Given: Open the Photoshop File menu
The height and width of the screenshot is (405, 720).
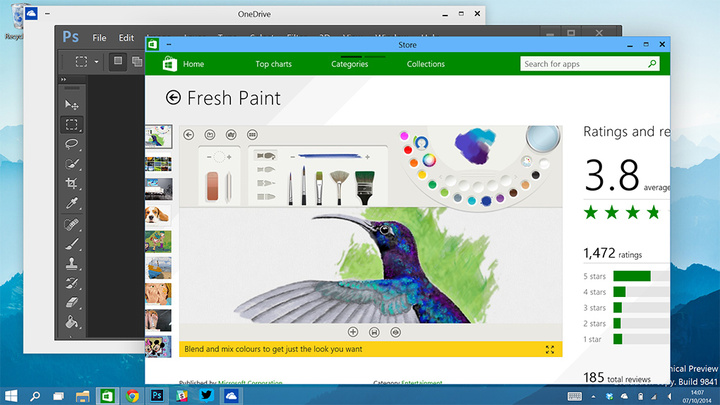Looking at the screenshot, I should pos(99,38).
